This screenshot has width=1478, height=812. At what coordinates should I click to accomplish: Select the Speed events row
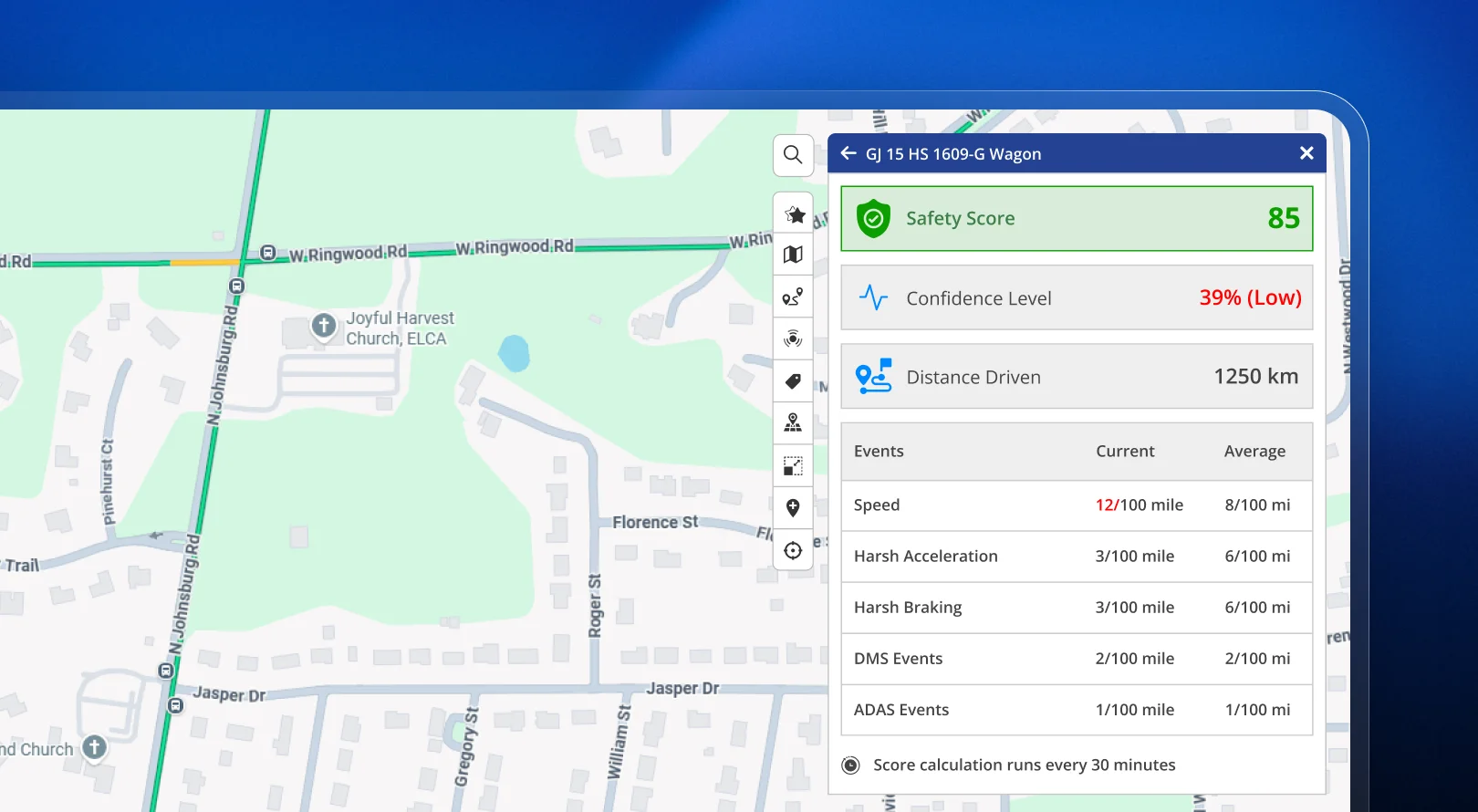[x=1077, y=505]
